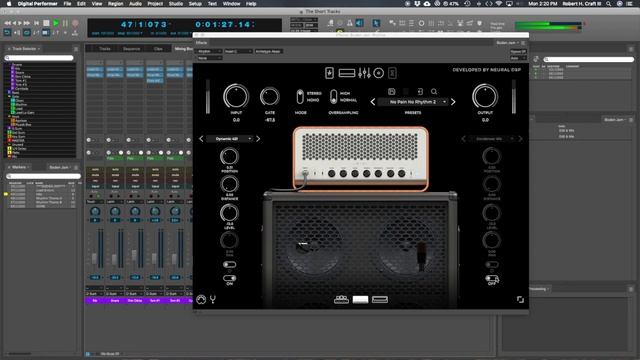This screenshot has width=640, height=360.
Task: Search presets with the magnifier icon
Action: pos(434,91)
